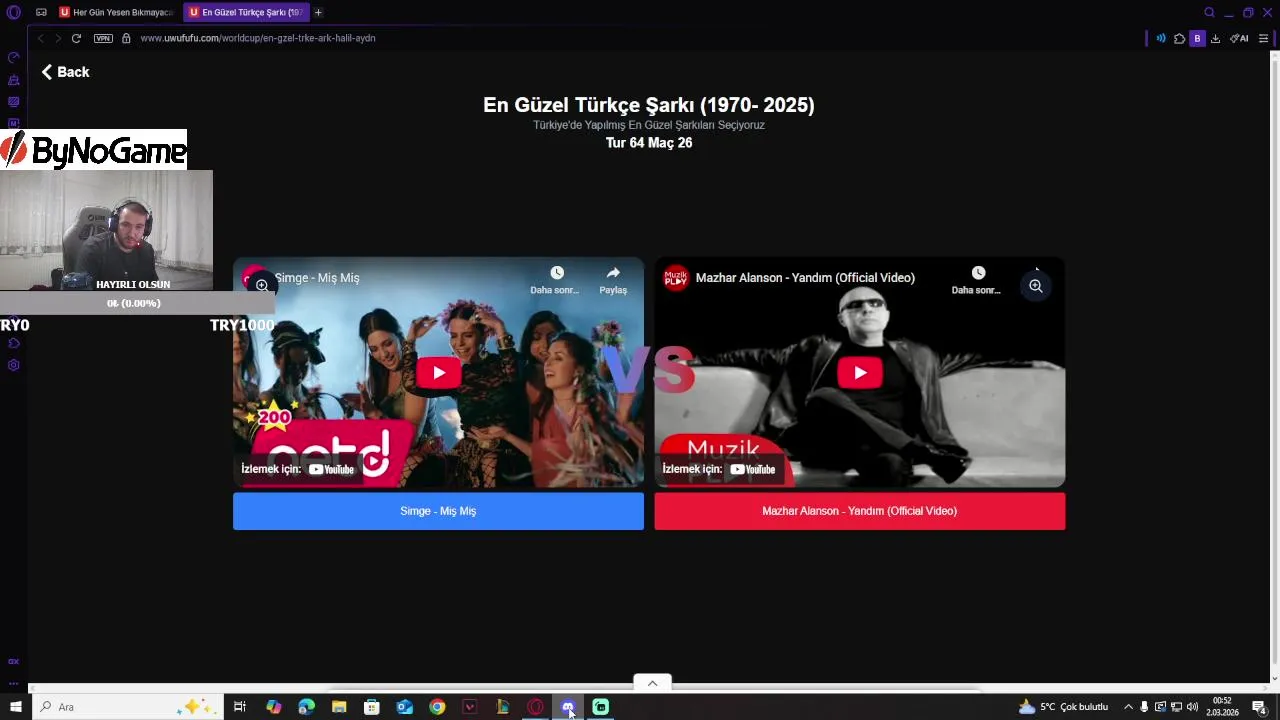Share the Simge - Miş Miş video

click(613, 280)
